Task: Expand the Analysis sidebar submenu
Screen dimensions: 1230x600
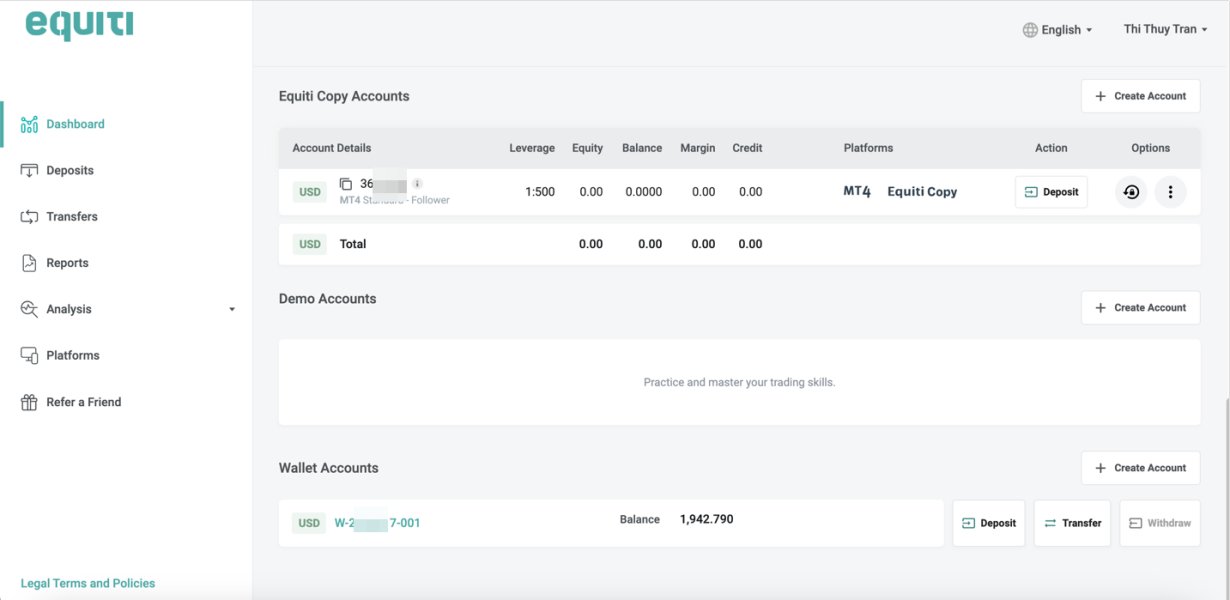Action: click(232, 310)
